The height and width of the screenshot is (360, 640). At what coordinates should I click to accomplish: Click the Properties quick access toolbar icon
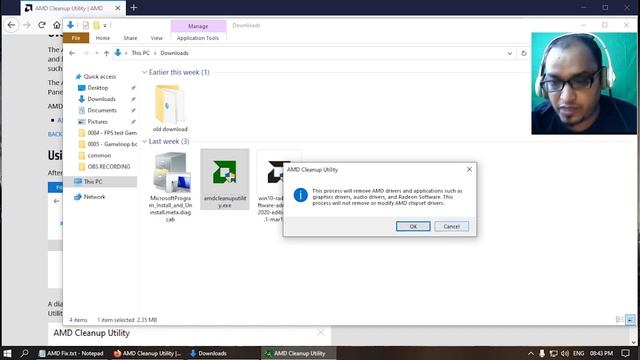pyautogui.click(x=86, y=25)
